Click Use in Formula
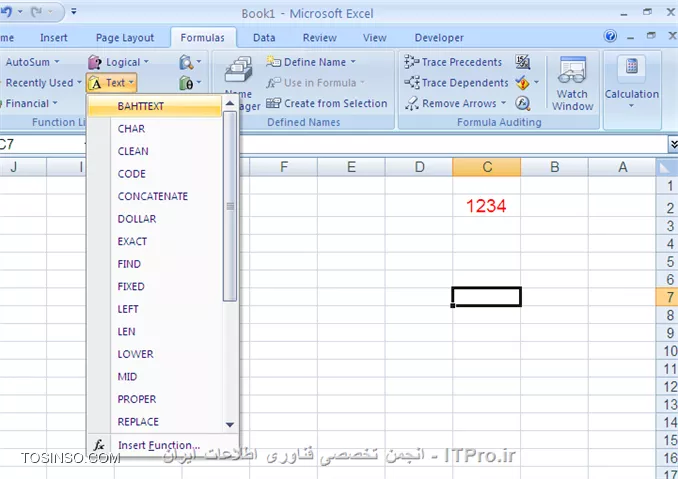This screenshot has height=479, width=678. pos(316,83)
